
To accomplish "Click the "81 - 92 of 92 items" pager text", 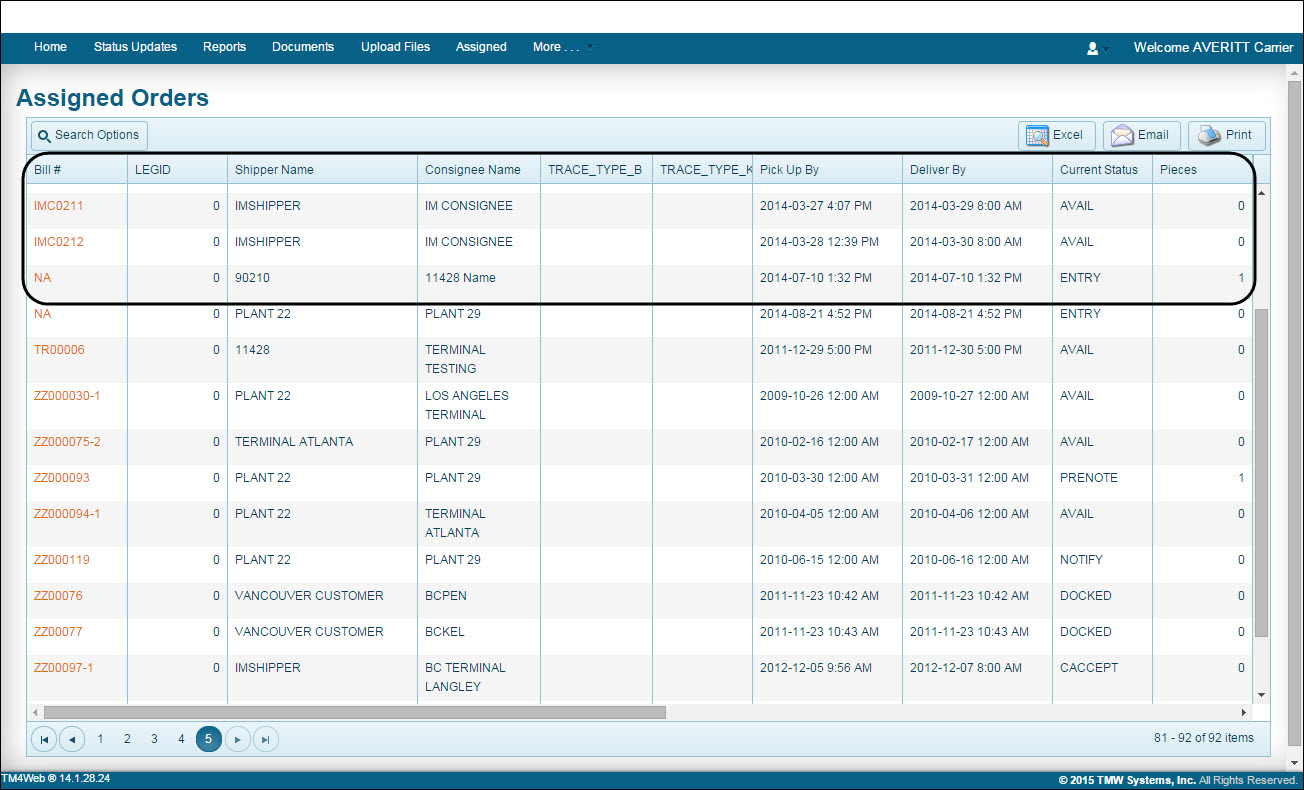I will coord(1204,738).
